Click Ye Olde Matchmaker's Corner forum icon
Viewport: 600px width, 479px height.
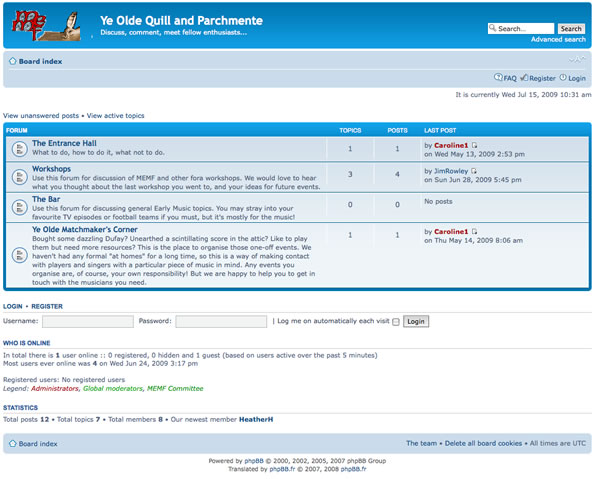point(20,255)
